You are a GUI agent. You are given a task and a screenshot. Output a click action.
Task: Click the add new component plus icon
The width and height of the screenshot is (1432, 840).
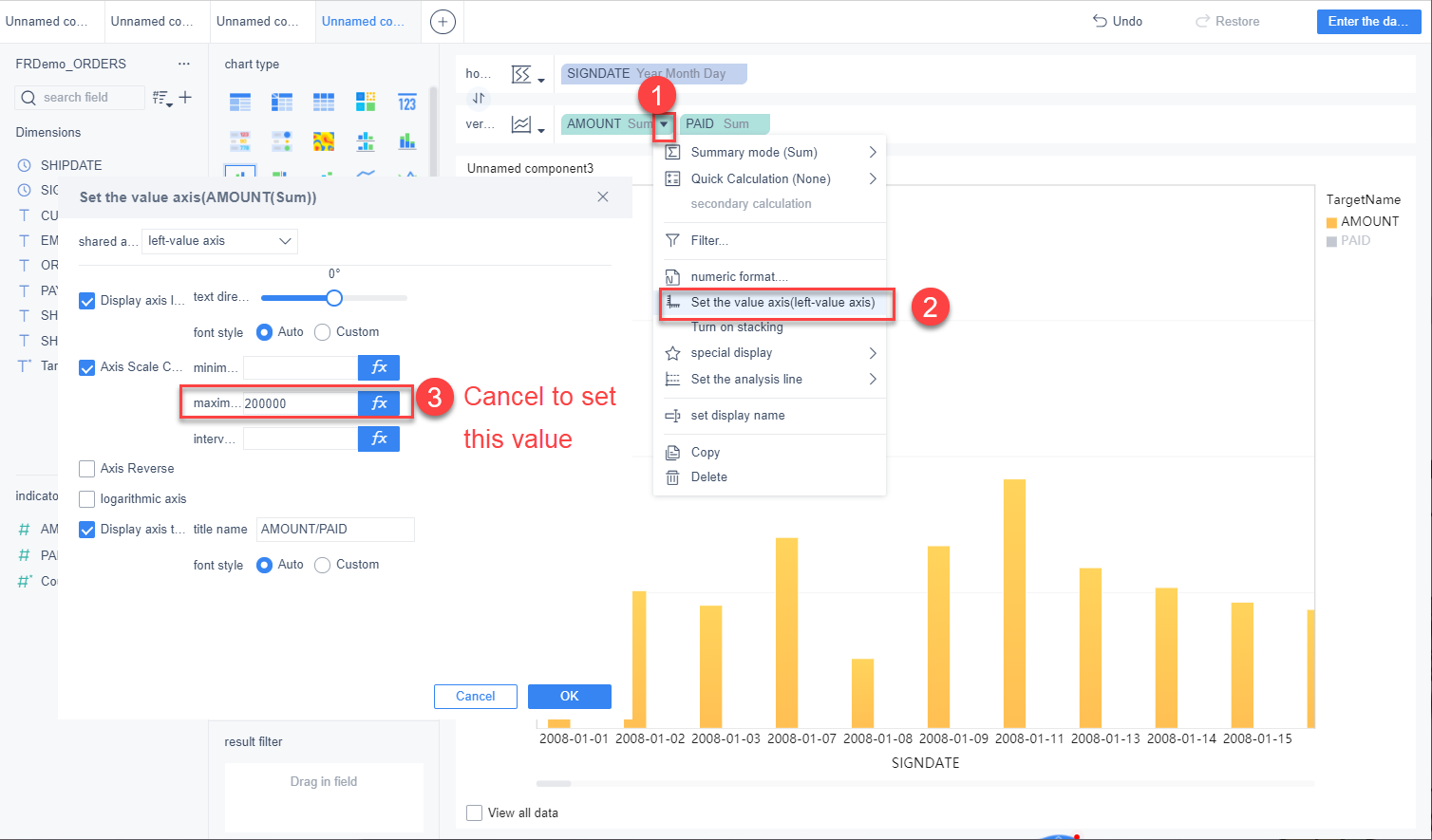[443, 22]
